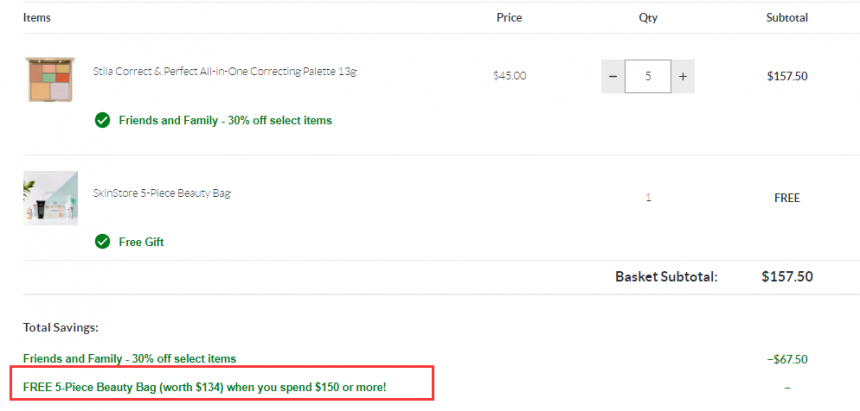The width and height of the screenshot is (860, 411).
Task: Click the Stila Correct & Perfect product name
Action: tap(225, 71)
